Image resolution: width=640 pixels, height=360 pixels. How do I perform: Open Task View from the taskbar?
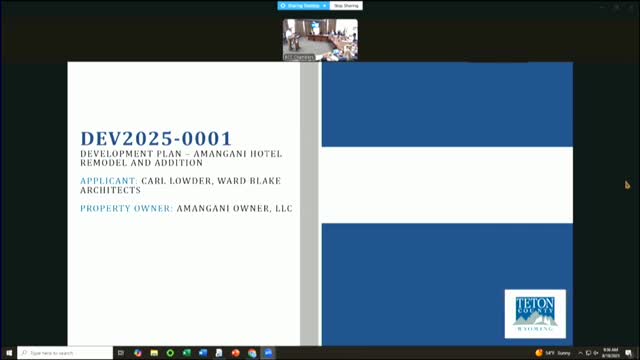pos(121,353)
